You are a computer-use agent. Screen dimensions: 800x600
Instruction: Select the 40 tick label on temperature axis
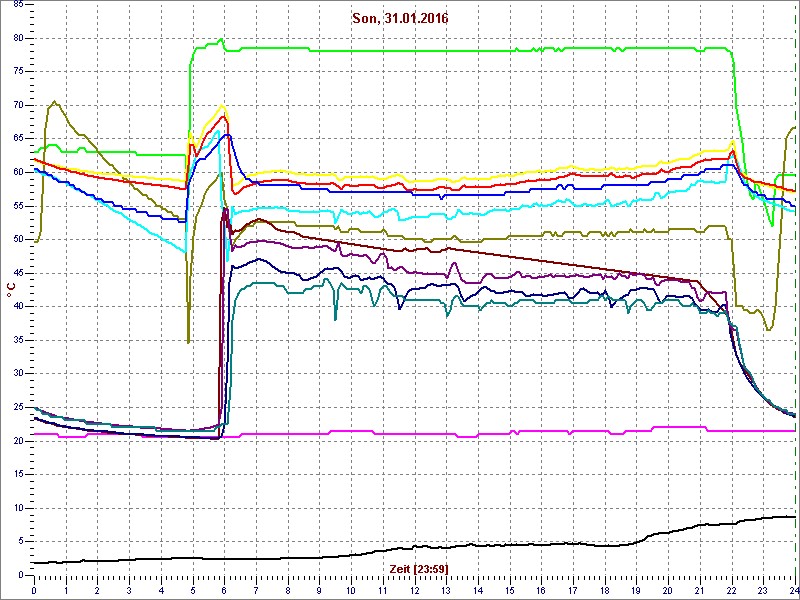(x=18, y=307)
